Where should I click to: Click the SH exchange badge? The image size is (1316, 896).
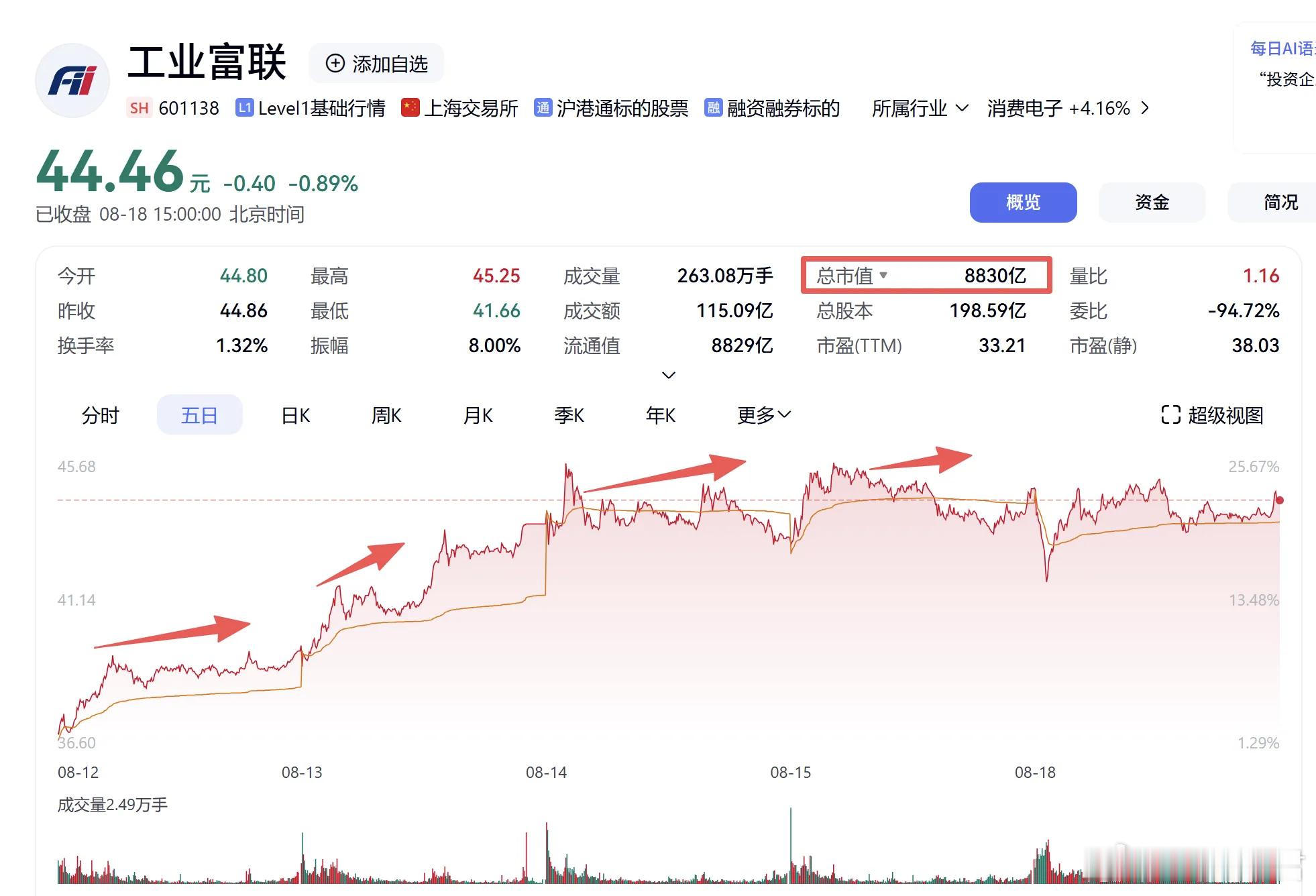[x=139, y=108]
